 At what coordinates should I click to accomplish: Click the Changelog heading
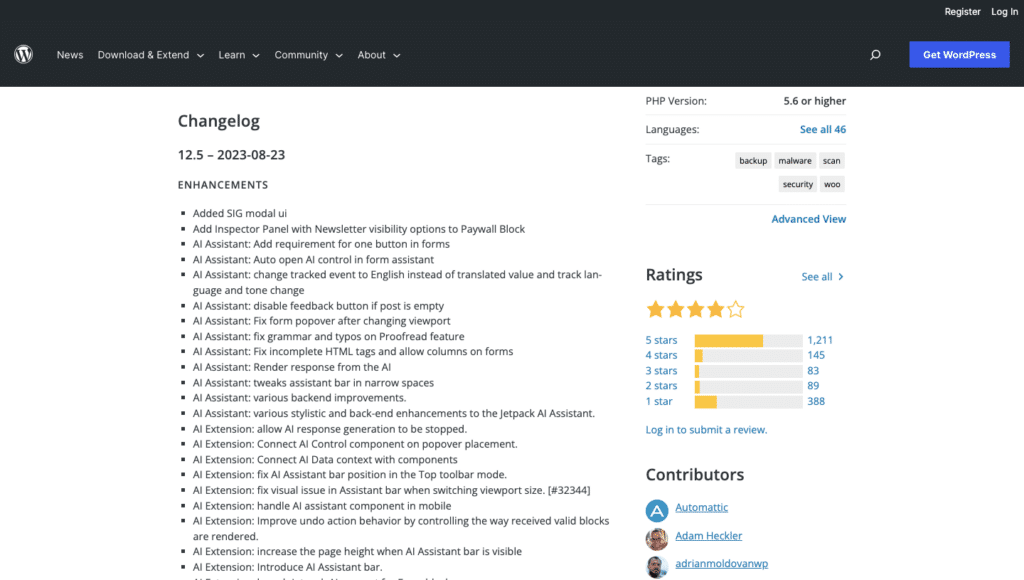click(219, 121)
